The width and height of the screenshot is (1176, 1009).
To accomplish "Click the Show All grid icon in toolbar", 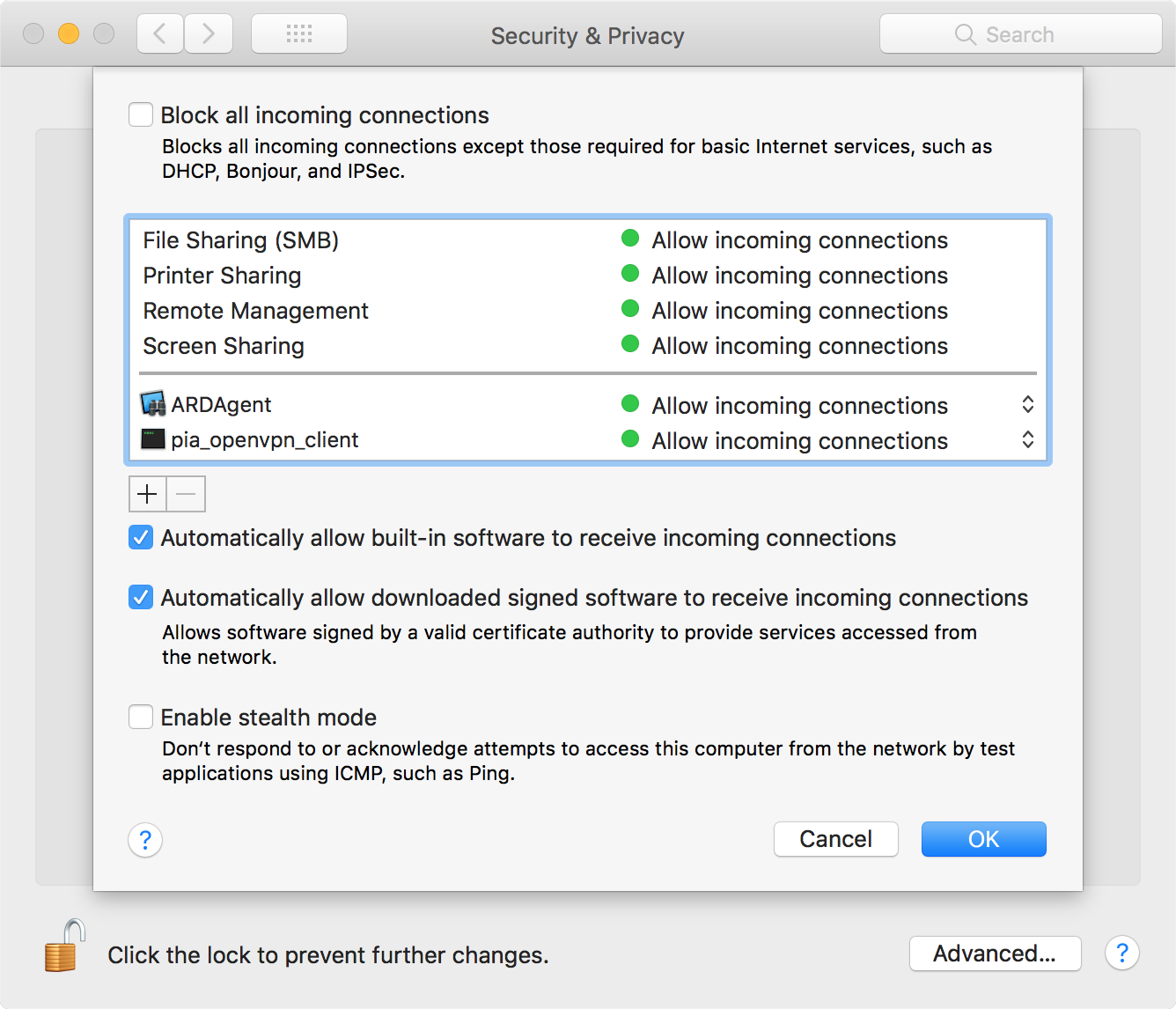I will click(x=298, y=33).
